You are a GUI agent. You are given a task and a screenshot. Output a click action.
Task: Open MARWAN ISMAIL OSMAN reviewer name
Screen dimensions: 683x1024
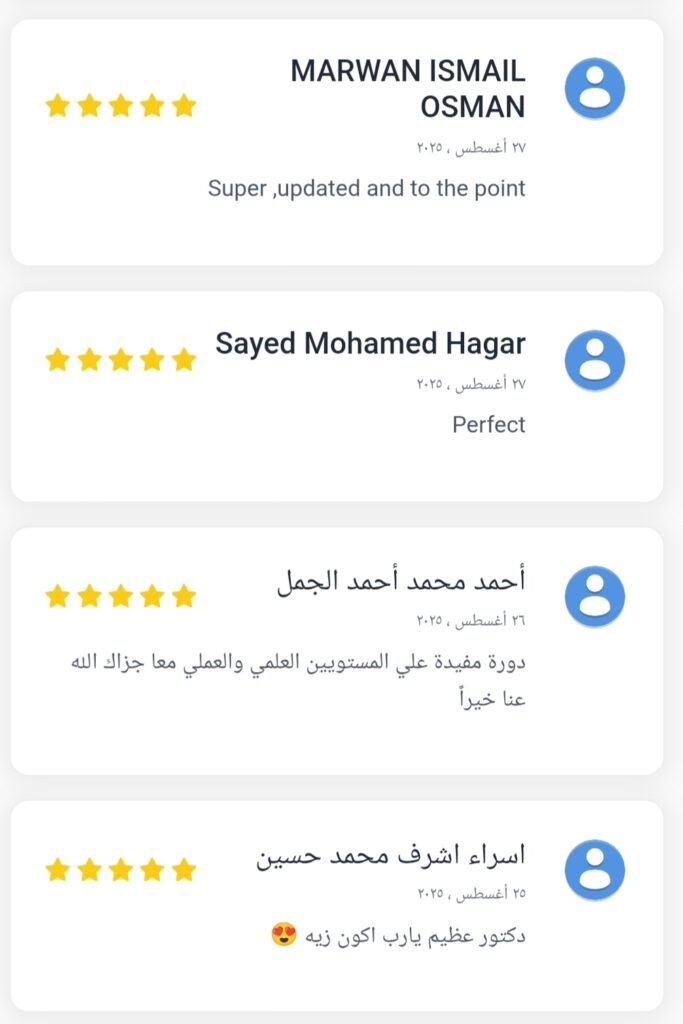pos(408,88)
